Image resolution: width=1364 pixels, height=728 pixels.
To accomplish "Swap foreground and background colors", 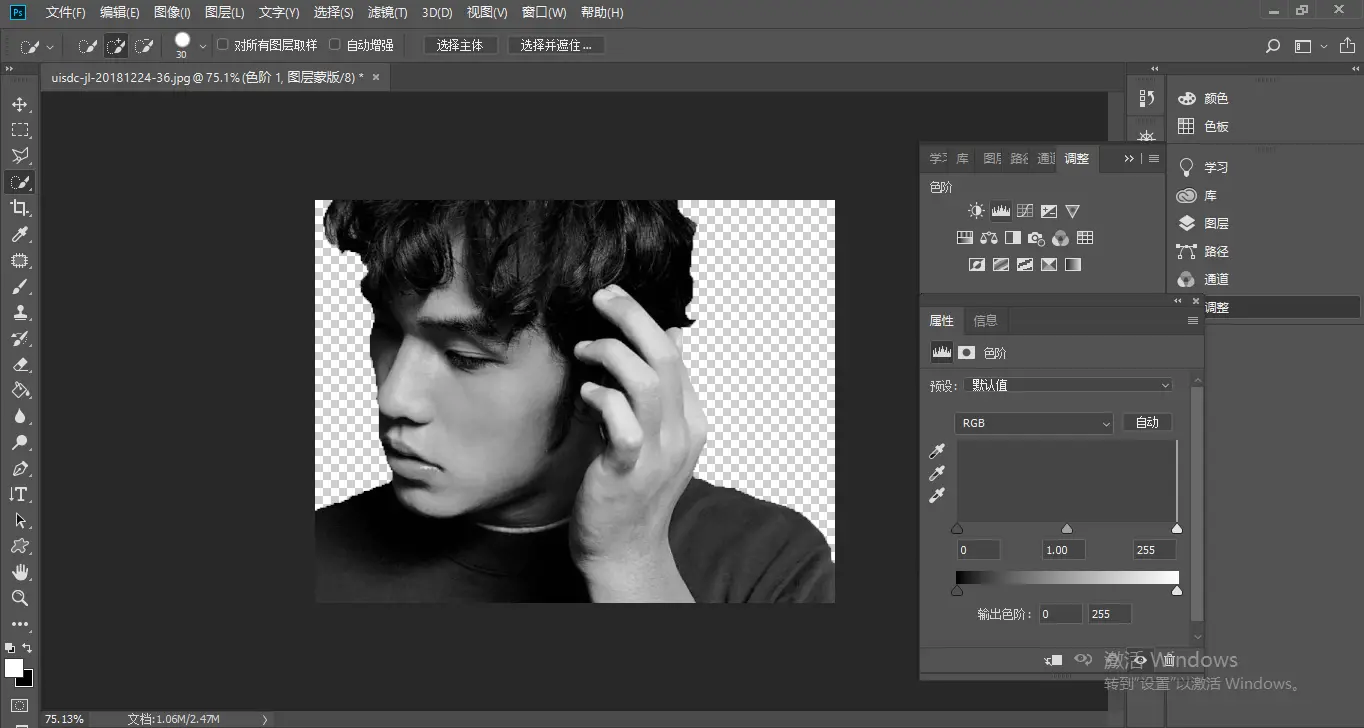I will [x=27, y=648].
